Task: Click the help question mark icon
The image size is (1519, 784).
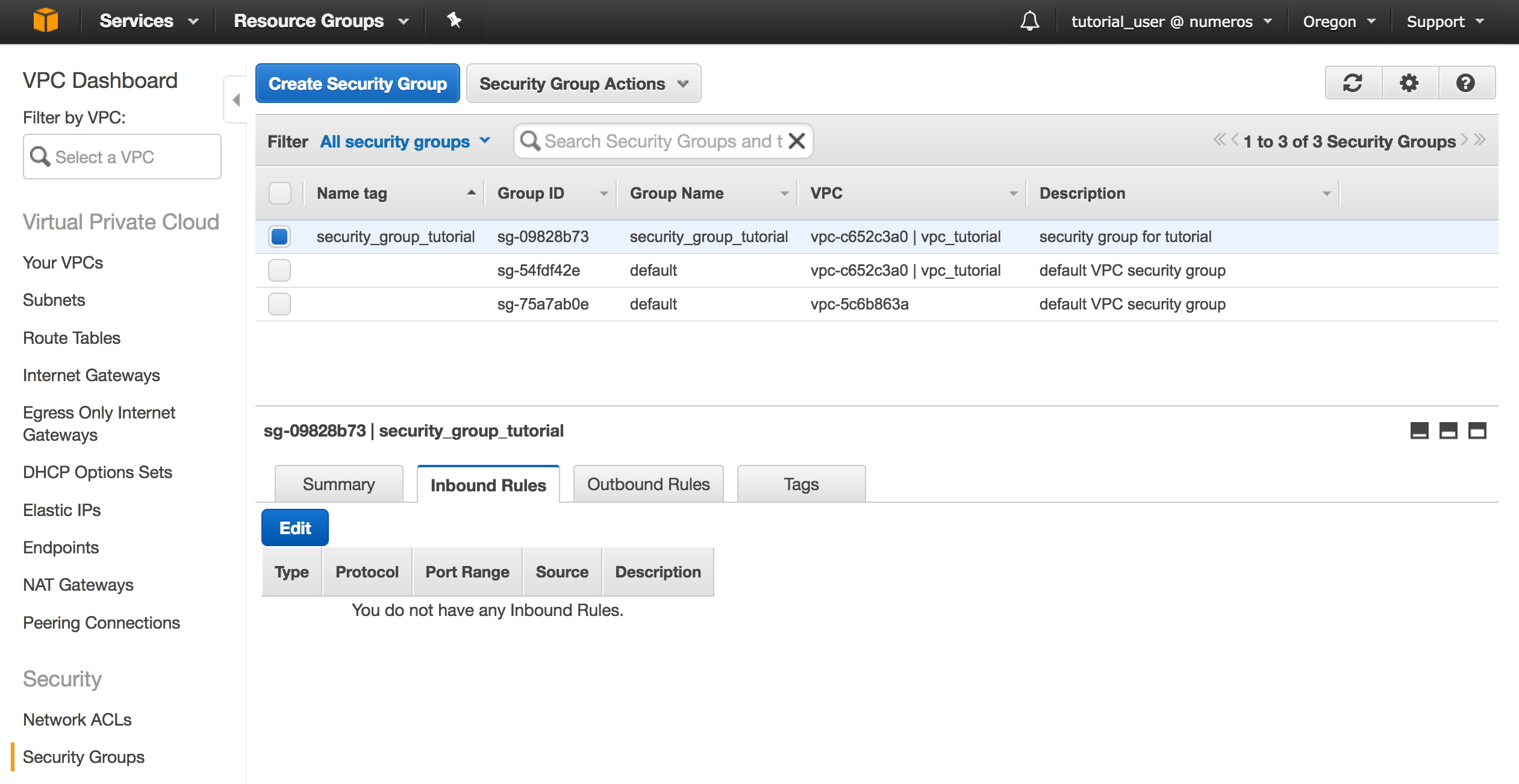Action: [x=1465, y=83]
